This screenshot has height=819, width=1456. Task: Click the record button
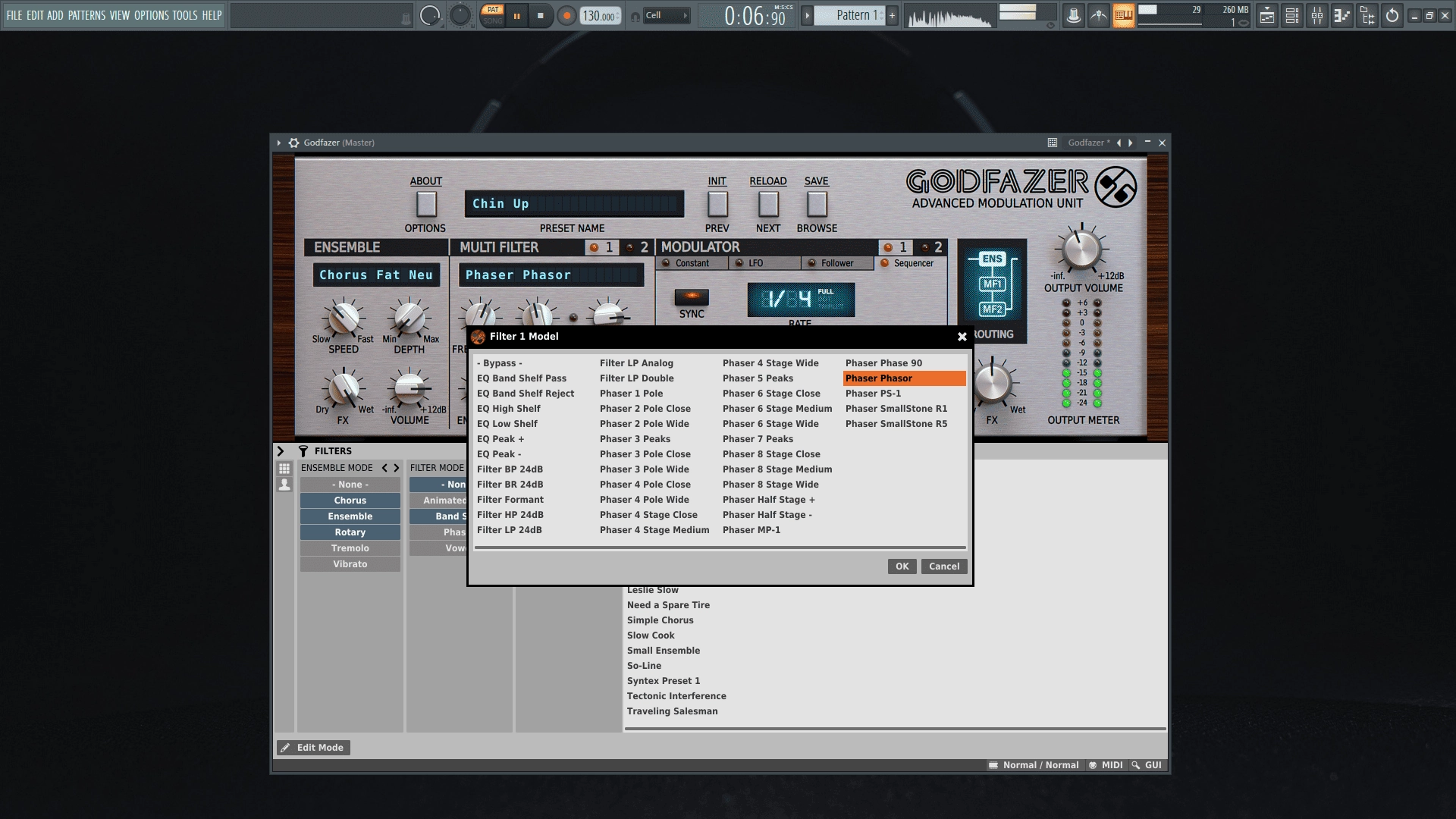[x=566, y=15]
